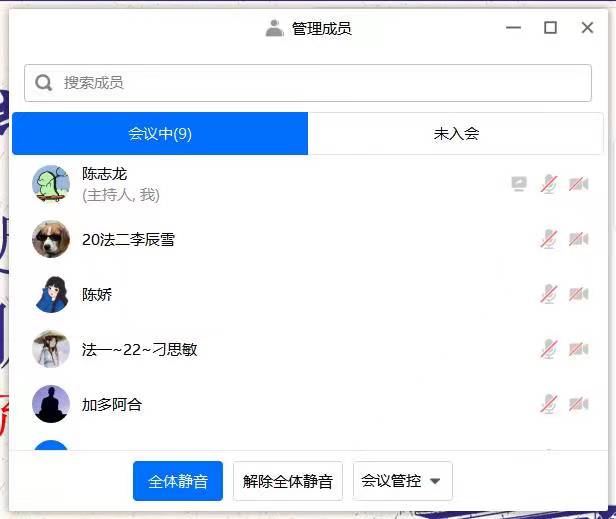
Task: Close the 管理成员 window
Action: click(x=587, y=28)
